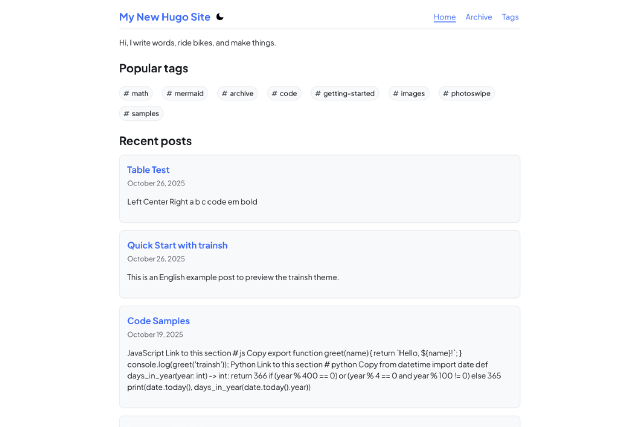Open the My New Hugo Site homepage link
Image resolution: width=640 pixels, height=427 pixels.
point(165,17)
